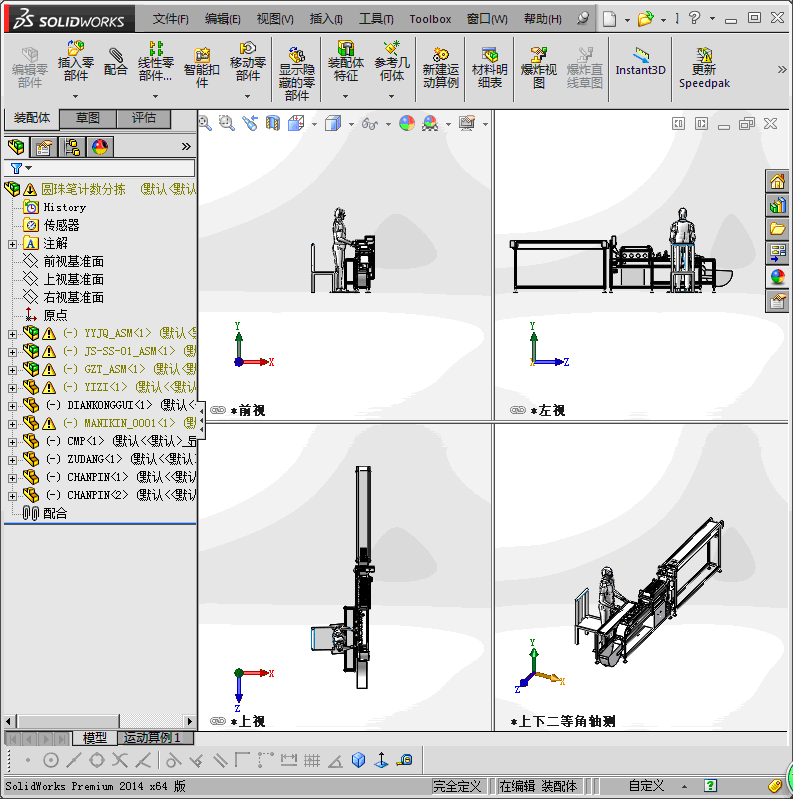Open dropdown under Linear Component Pattern

[x=155, y=96]
